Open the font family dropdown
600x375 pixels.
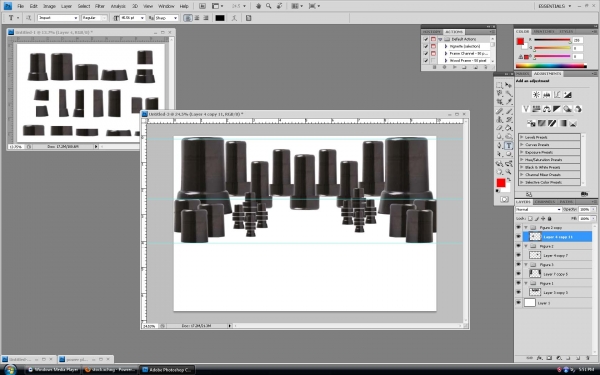58,18
